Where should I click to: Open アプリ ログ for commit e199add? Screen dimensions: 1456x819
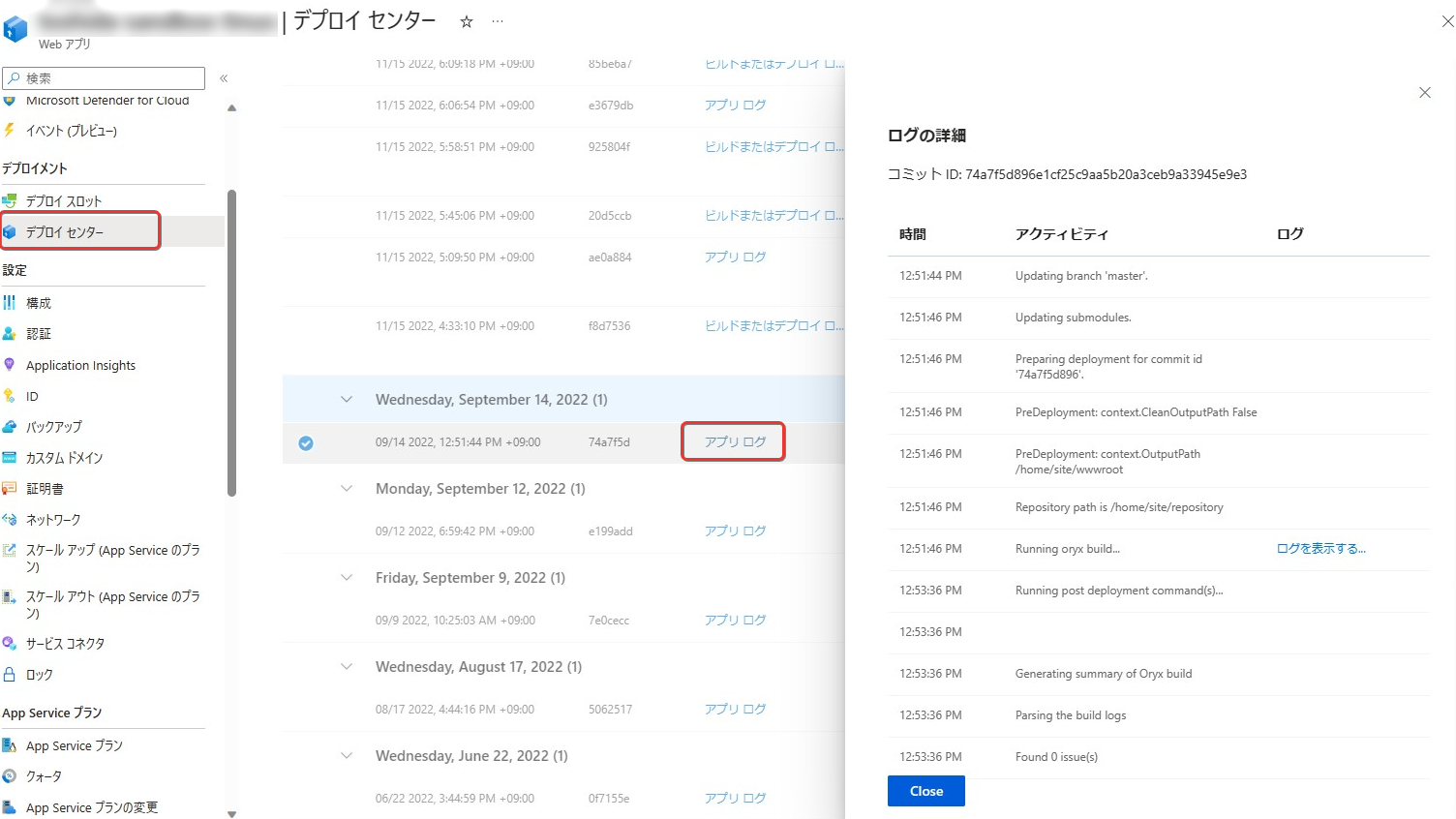tap(735, 531)
